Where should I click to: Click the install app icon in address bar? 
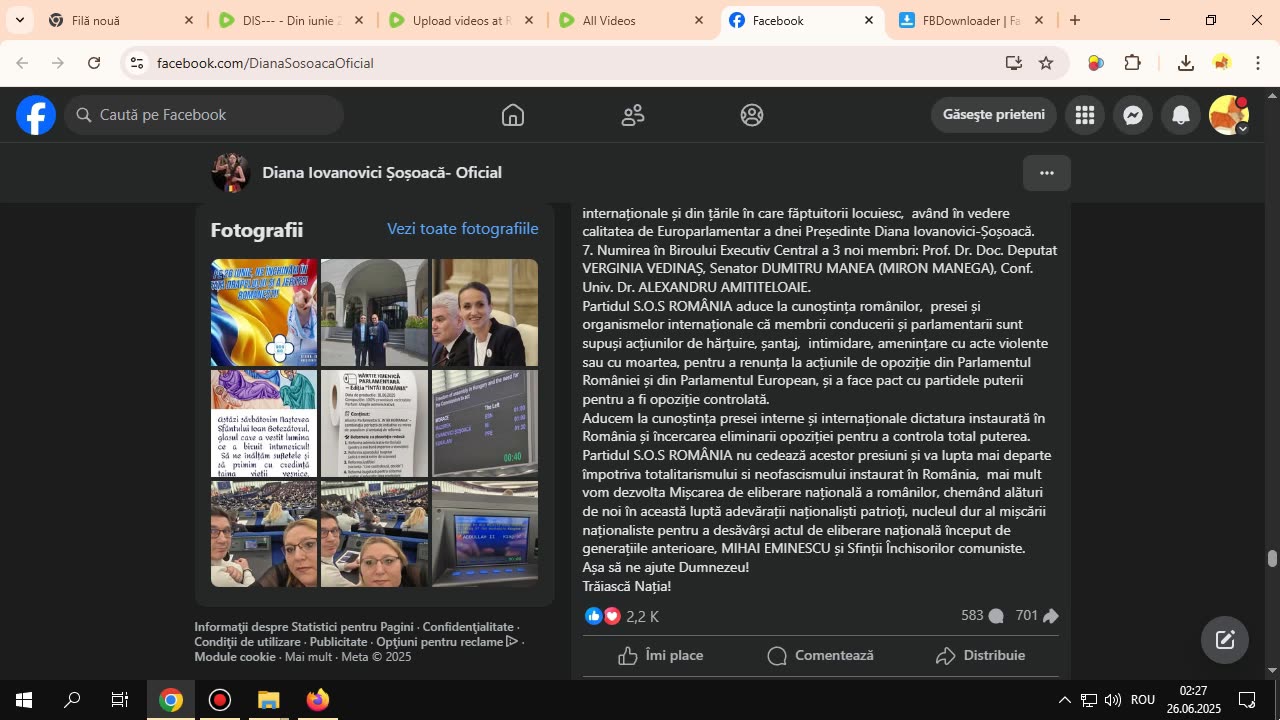coord(1014,63)
